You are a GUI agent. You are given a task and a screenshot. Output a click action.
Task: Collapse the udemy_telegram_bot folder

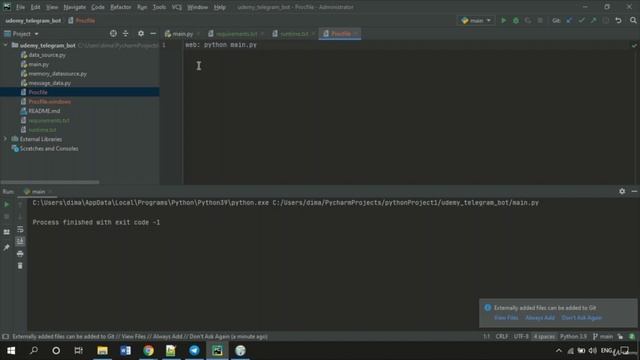point(6,45)
